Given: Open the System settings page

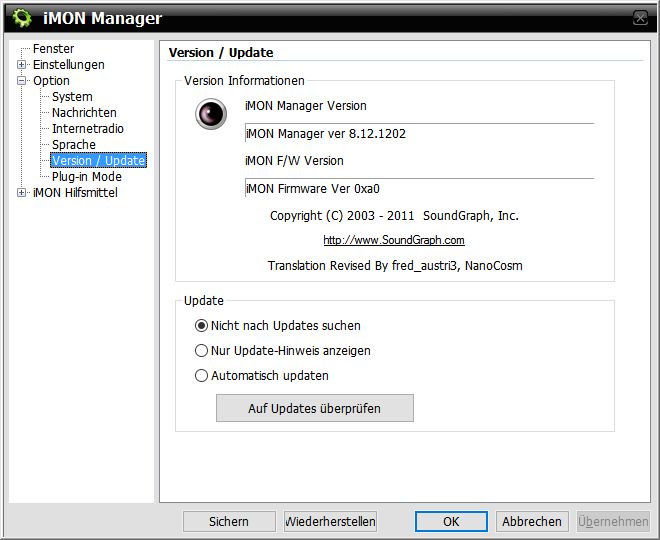Looking at the screenshot, I should [x=72, y=97].
